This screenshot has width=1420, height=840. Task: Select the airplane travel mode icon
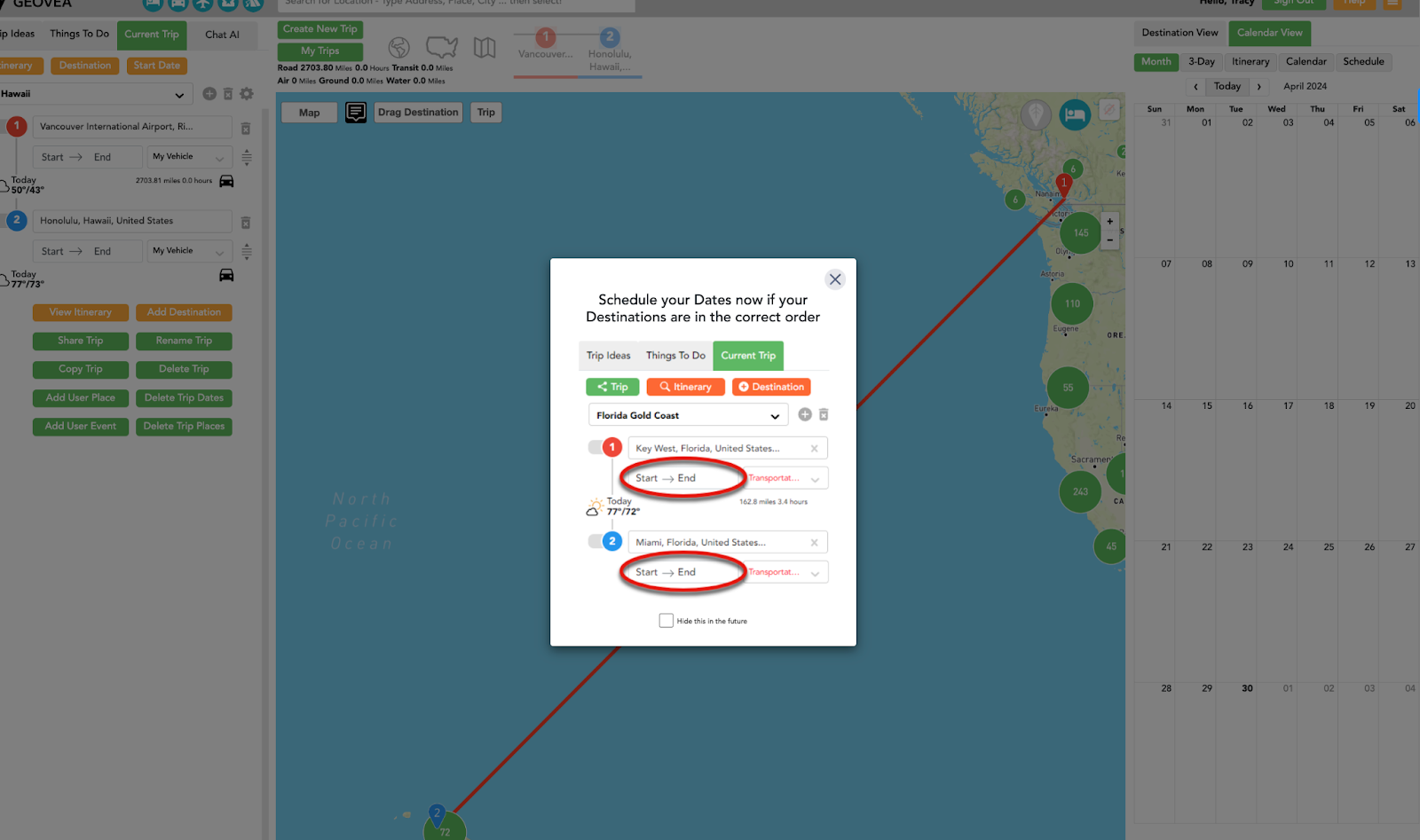click(x=203, y=6)
